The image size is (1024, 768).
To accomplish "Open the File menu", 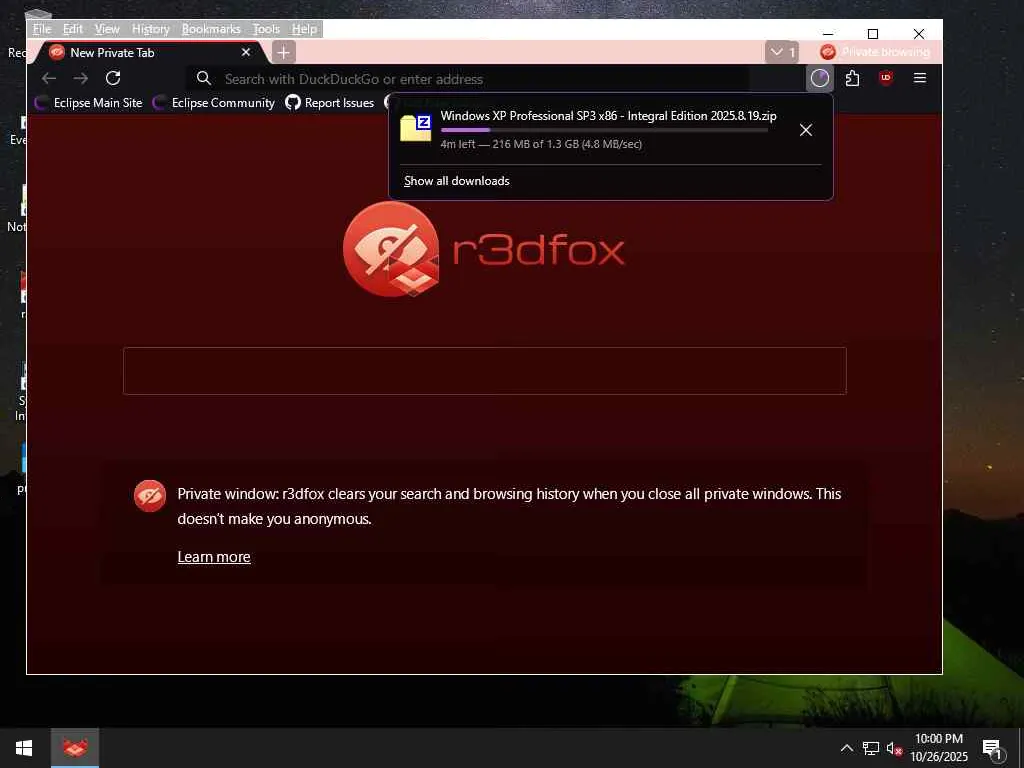I will (x=42, y=29).
